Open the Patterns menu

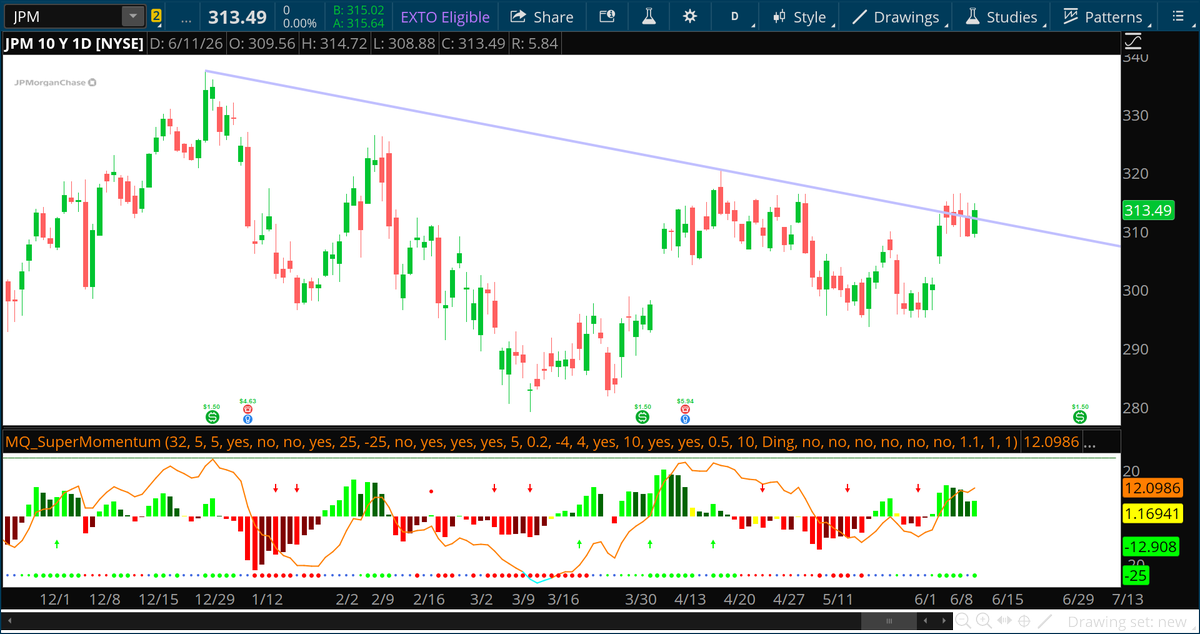pos(1103,16)
